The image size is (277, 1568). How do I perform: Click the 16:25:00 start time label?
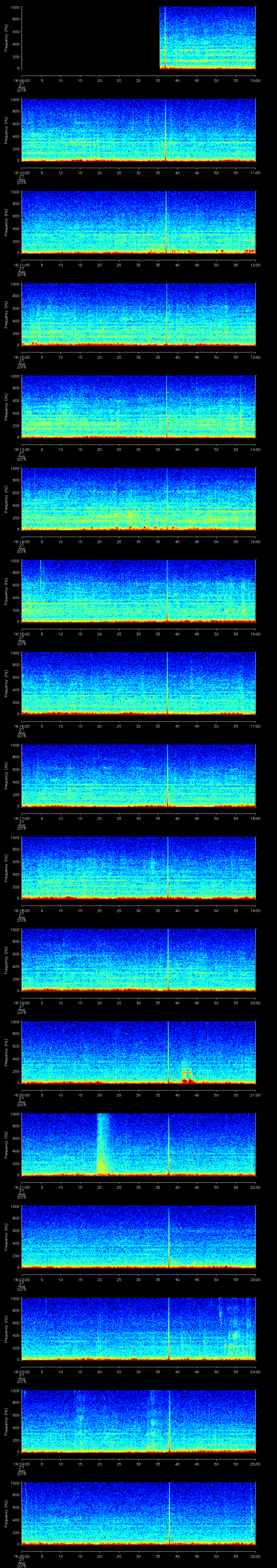21,1556
